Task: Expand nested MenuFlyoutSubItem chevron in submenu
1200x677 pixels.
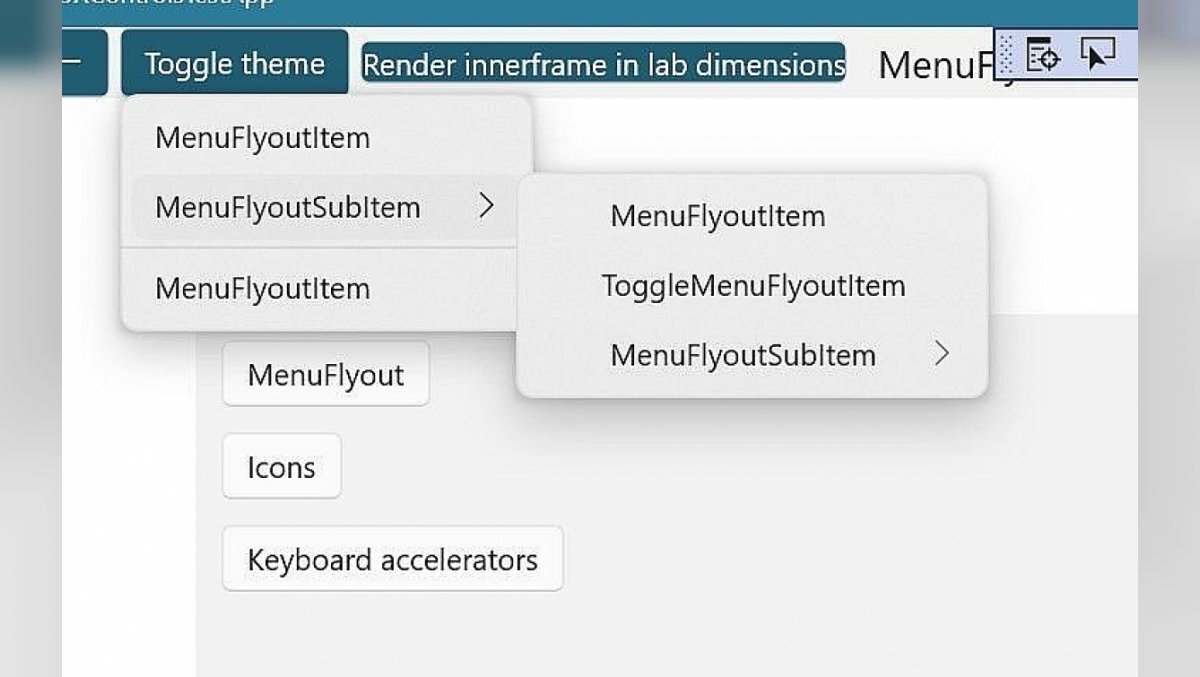Action: click(x=941, y=354)
